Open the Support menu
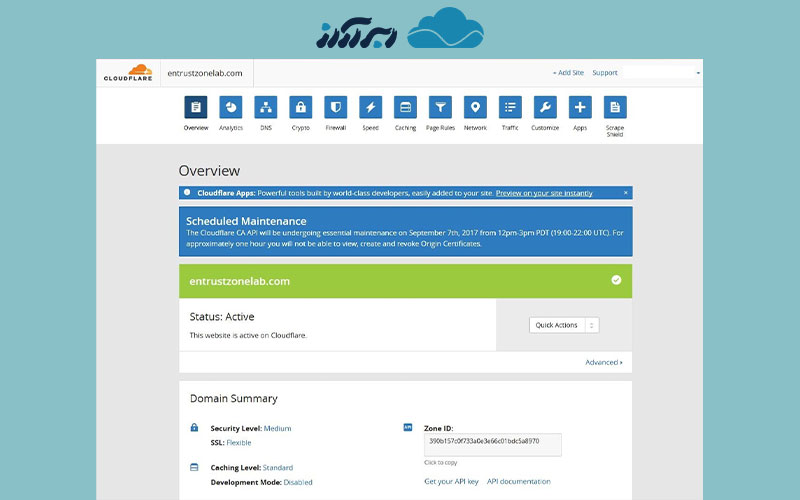The width and height of the screenshot is (800, 500). [x=605, y=73]
